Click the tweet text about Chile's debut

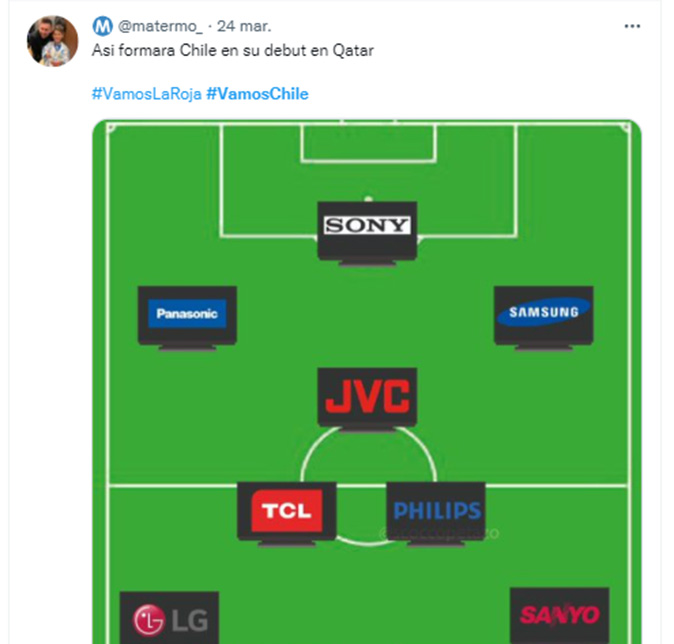point(233,51)
